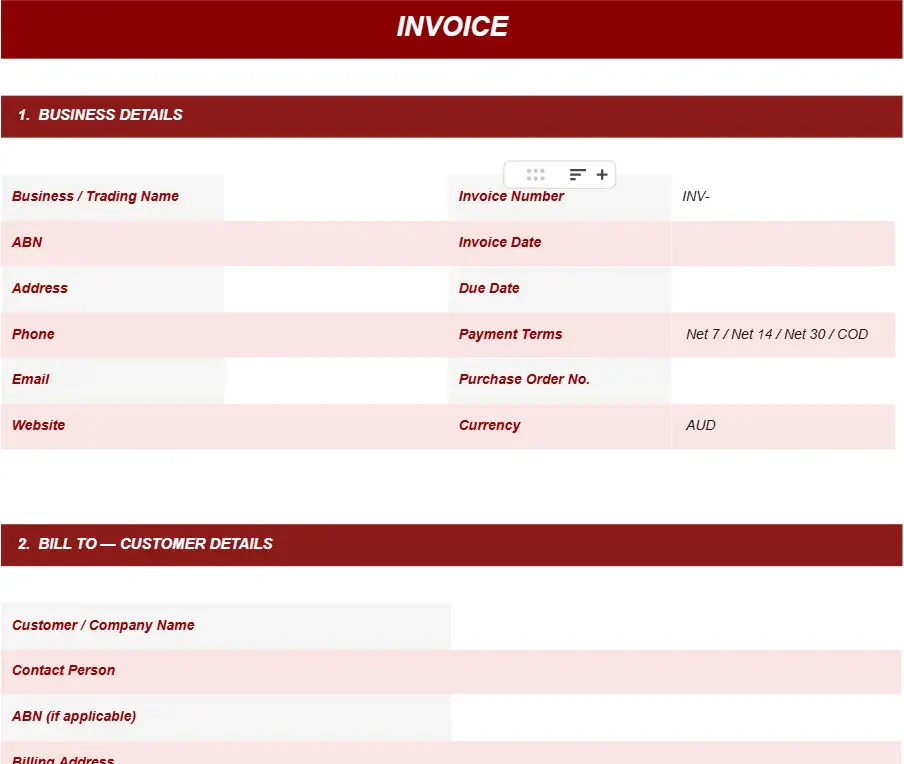Click the Email label cell
Image resolution: width=904 pixels, height=764 pixels.
[x=112, y=380]
